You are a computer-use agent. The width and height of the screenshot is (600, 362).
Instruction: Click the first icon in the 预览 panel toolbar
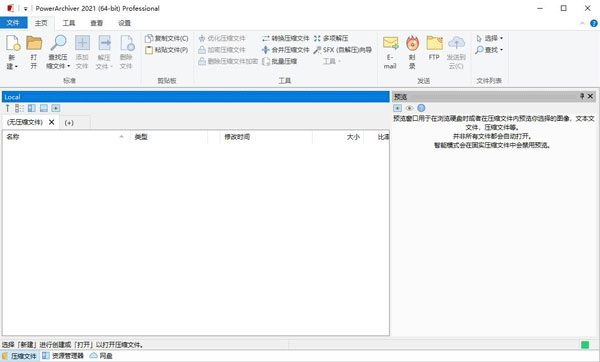click(x=398, y=108)
